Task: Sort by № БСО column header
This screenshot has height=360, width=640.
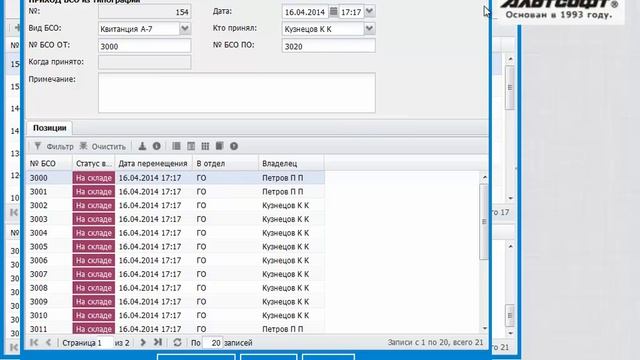Action: (x=49, y=164)
